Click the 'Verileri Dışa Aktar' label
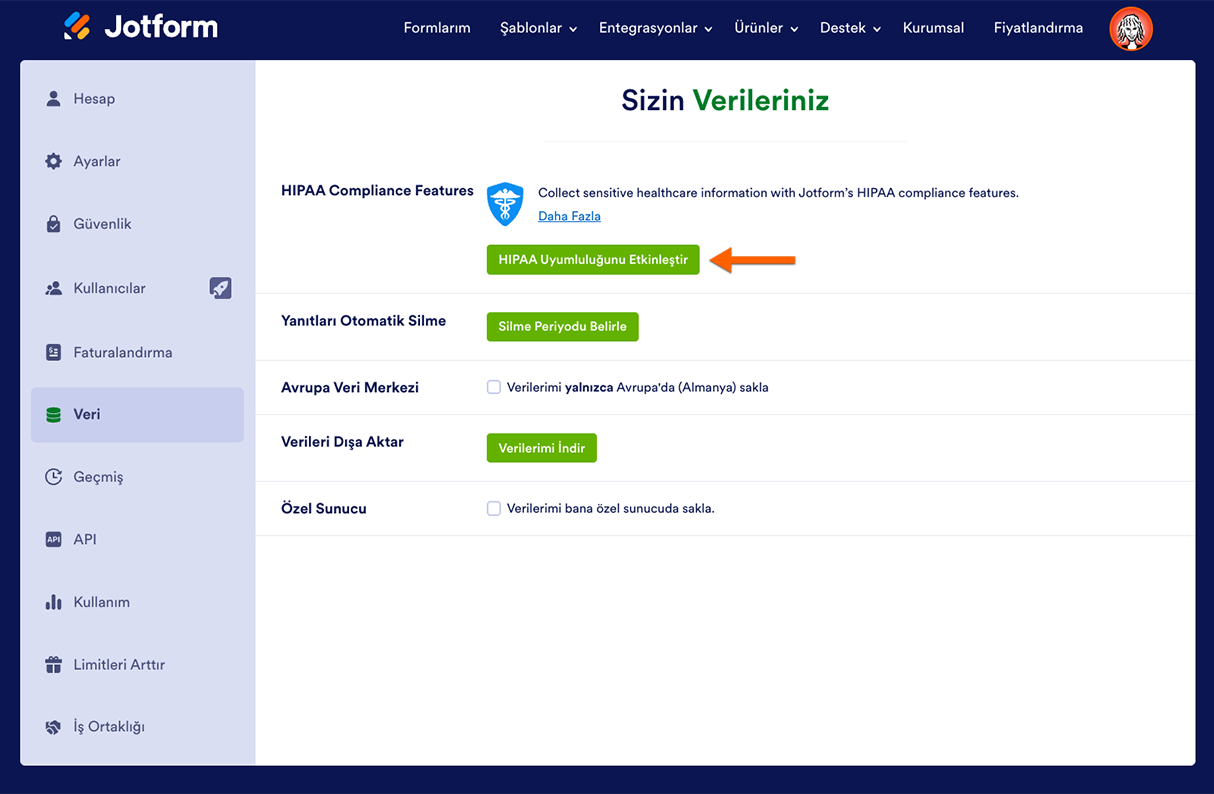1214x794 pixels. click(x=342, y=442)
